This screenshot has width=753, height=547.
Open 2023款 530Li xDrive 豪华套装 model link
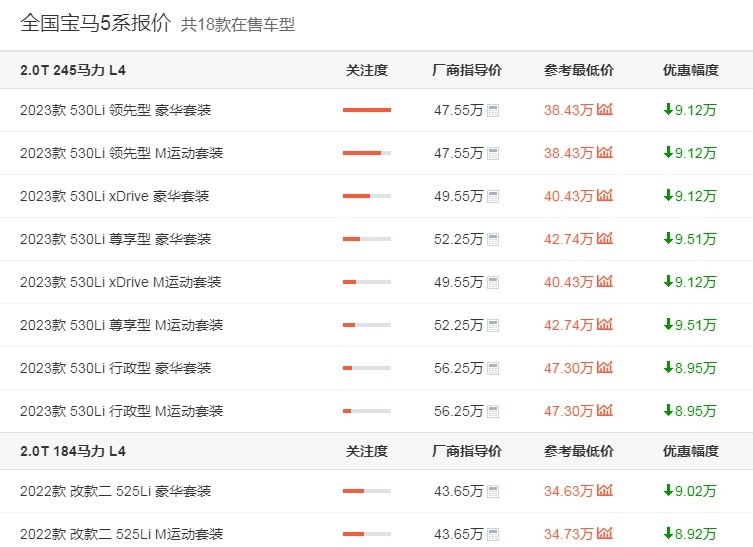coord(115,196)
